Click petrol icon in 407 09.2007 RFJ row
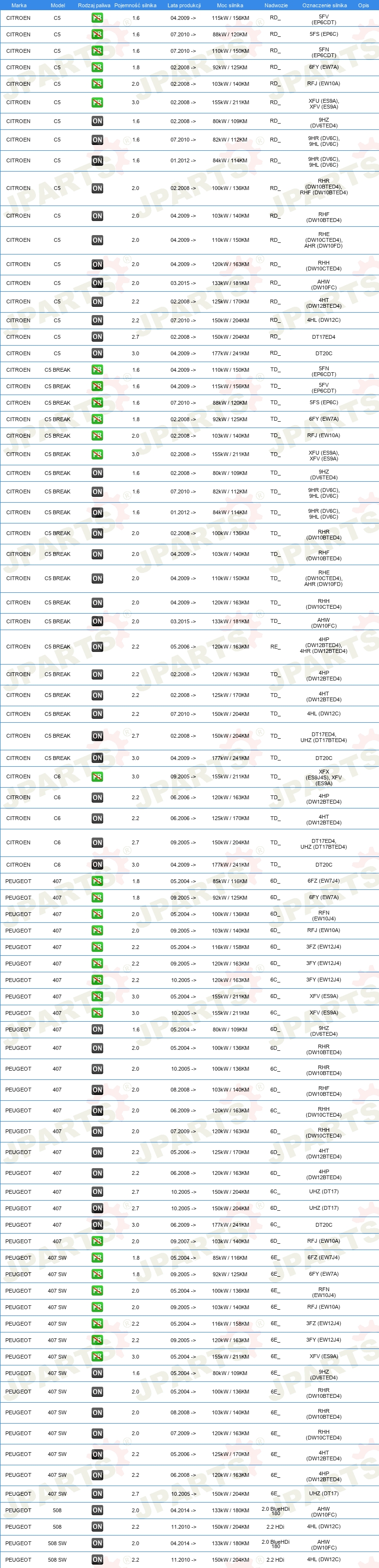 pos(97,1241)
